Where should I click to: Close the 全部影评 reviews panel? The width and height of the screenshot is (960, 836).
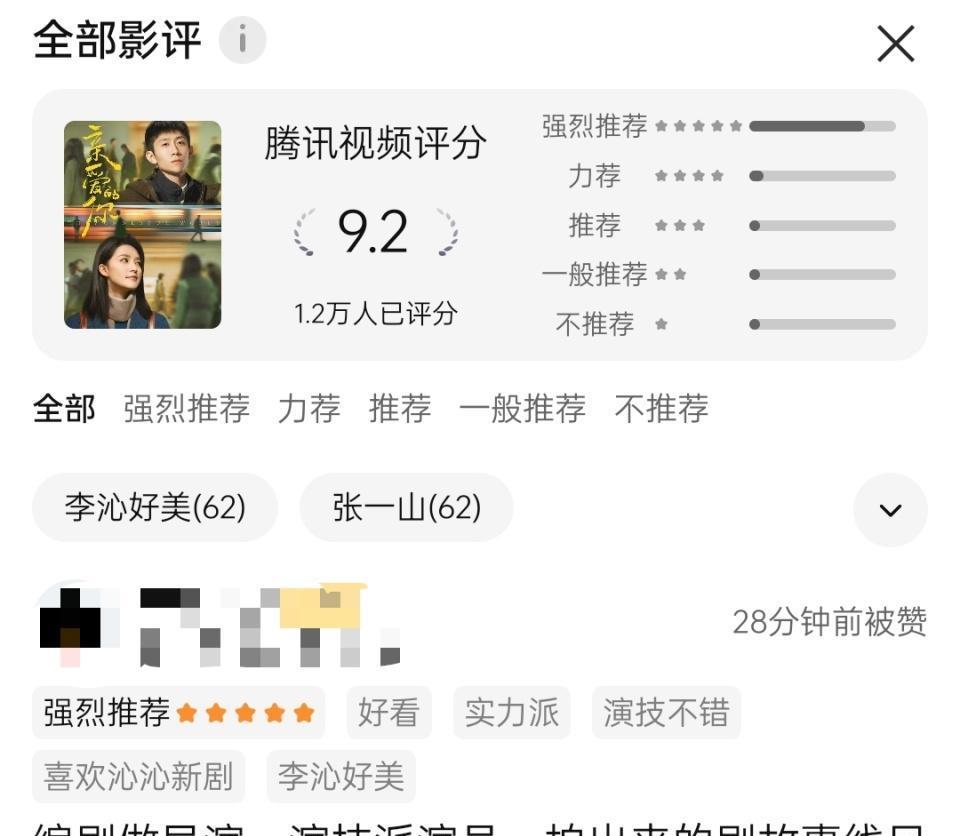pos(896,43)
